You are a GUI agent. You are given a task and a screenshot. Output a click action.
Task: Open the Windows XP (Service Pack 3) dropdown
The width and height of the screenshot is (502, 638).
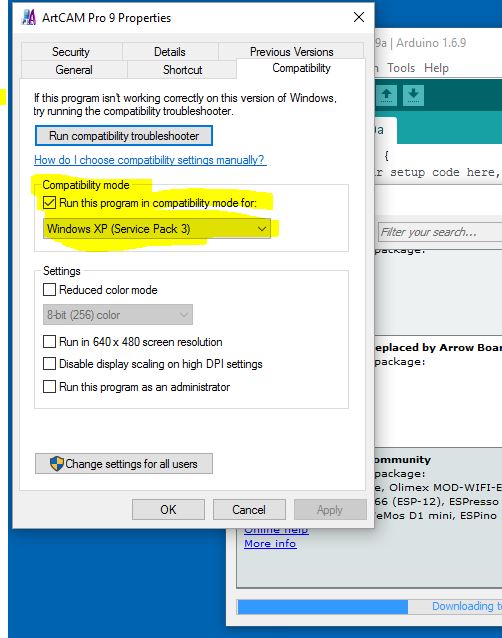pyautogui.click(x=157, y=229)
